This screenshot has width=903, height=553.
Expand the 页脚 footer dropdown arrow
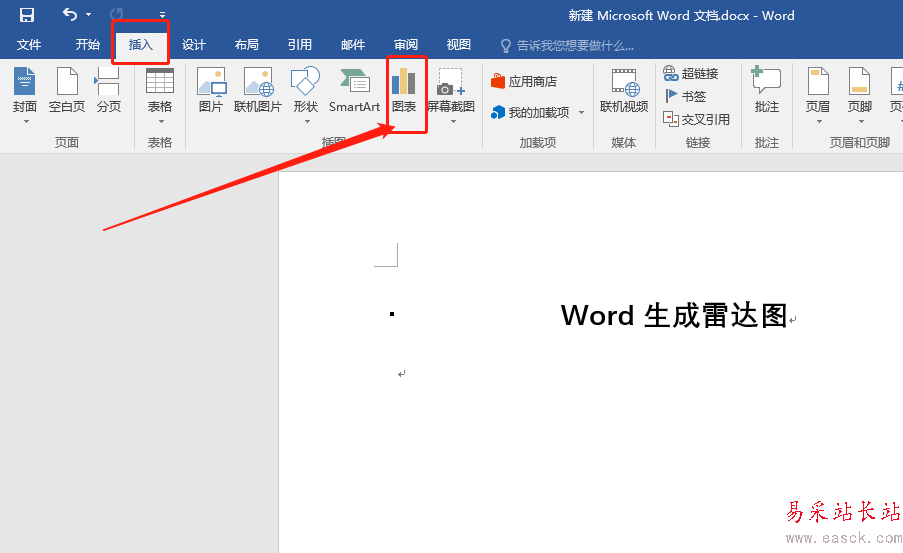click(862, 122)
